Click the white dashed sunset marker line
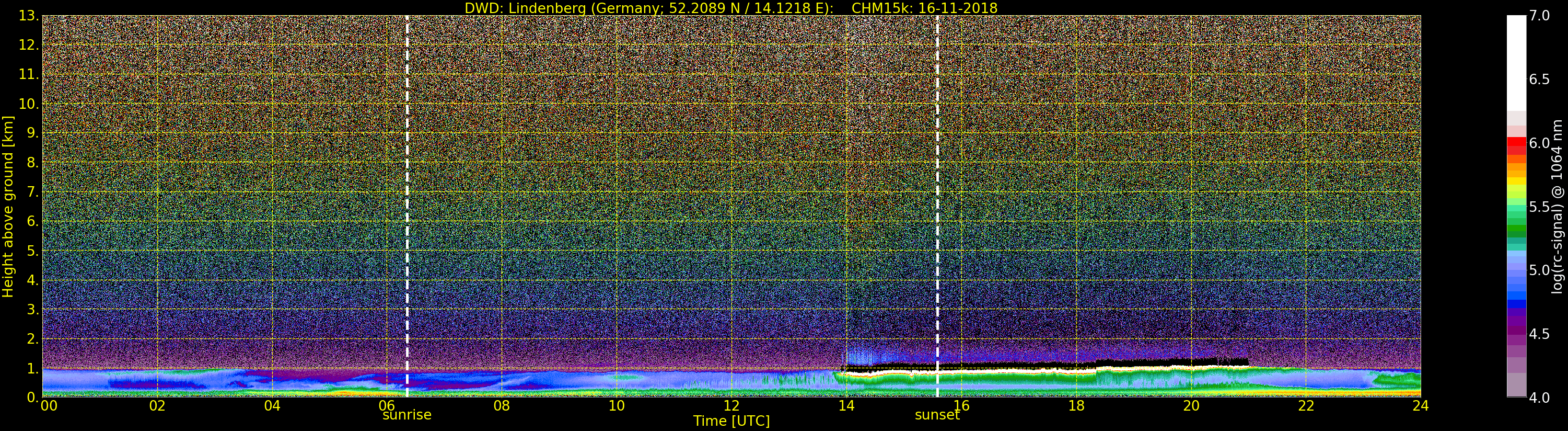Image resolution: width=1568 pixels, height=431 pixels. (937, 206)
